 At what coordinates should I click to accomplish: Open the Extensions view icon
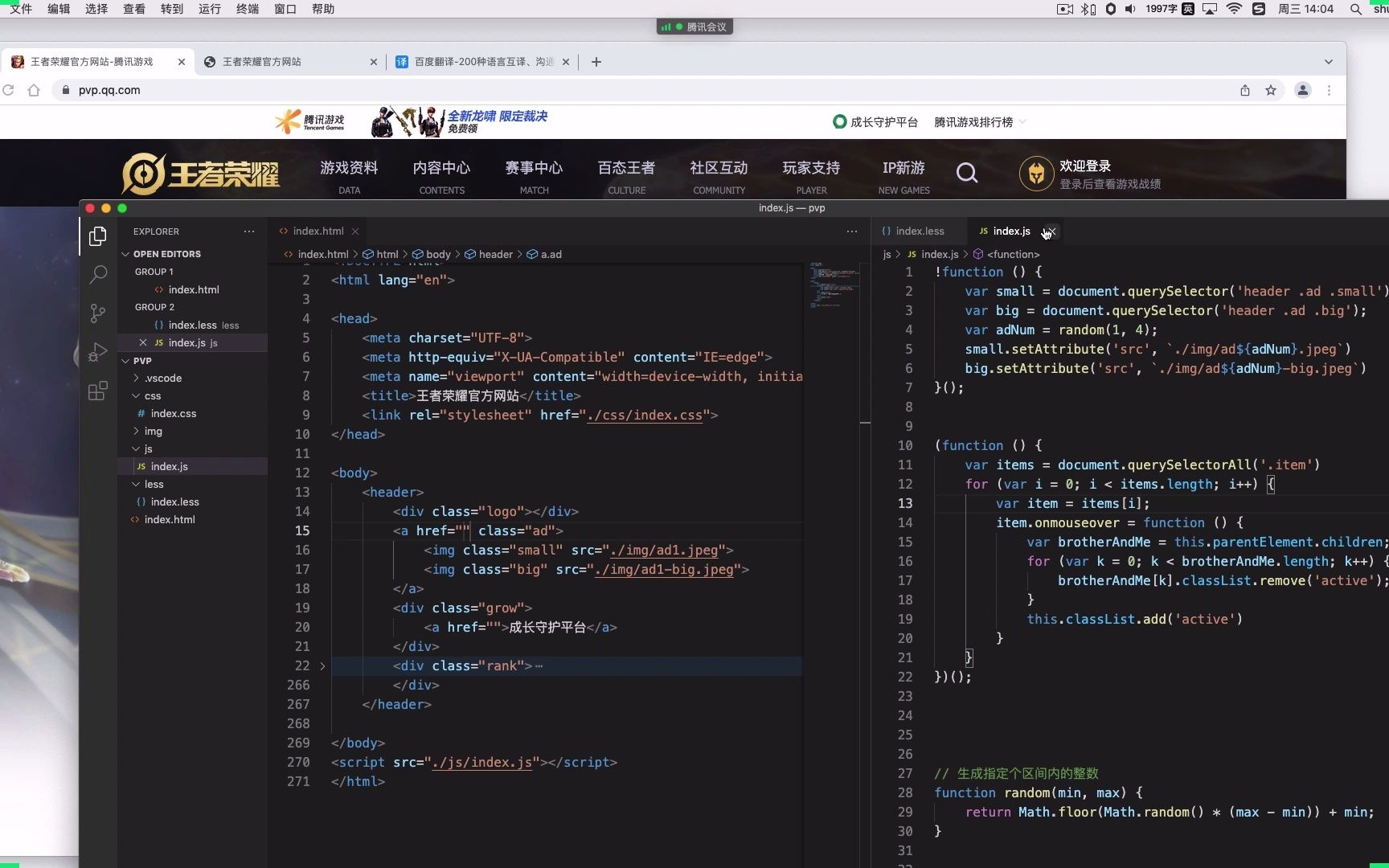click(98, 391)
